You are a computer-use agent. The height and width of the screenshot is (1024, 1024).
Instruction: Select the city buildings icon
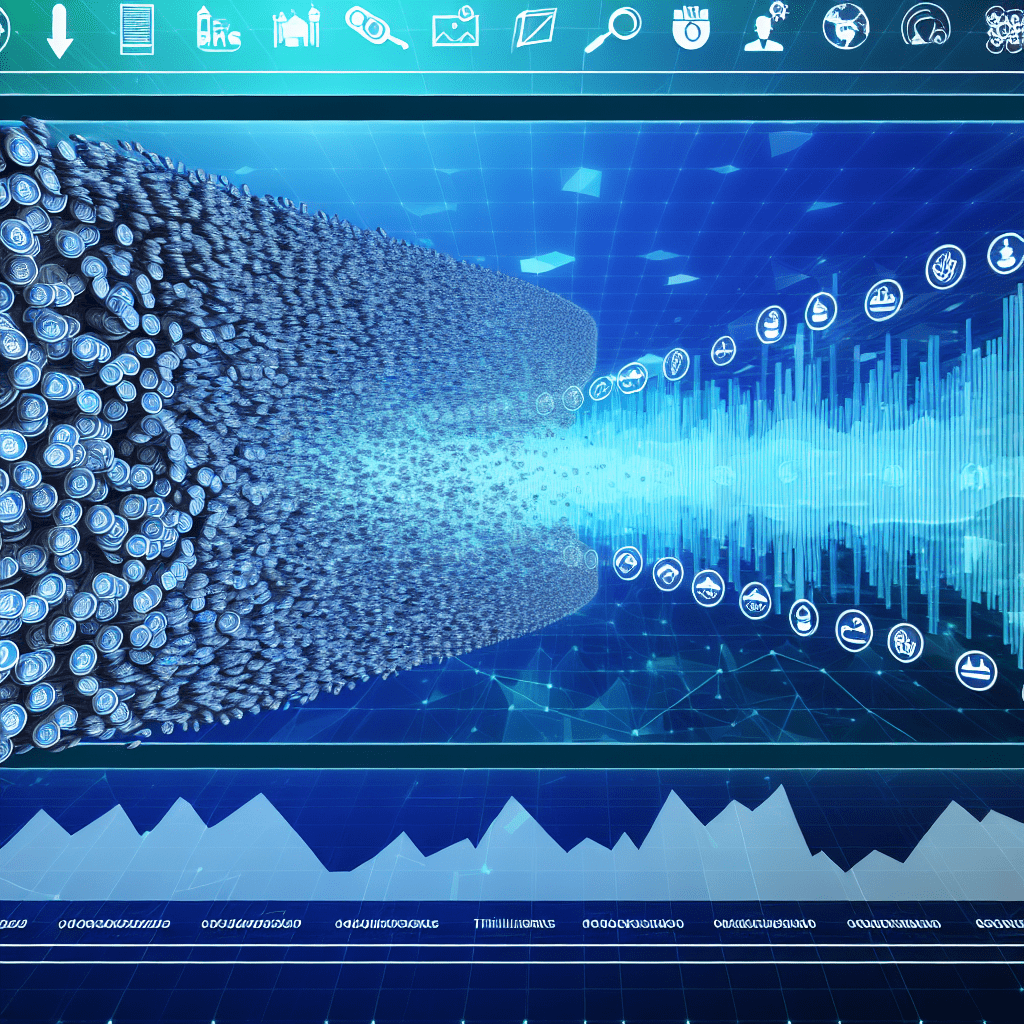coord(218,29)
